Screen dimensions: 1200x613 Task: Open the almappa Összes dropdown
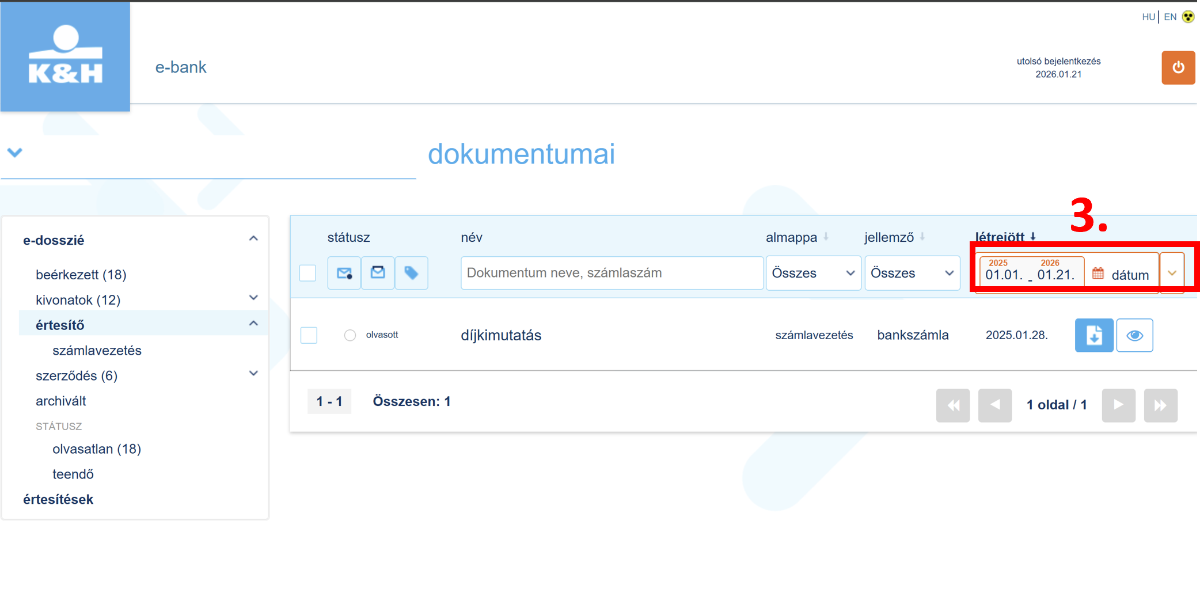(x=814, y=273)
